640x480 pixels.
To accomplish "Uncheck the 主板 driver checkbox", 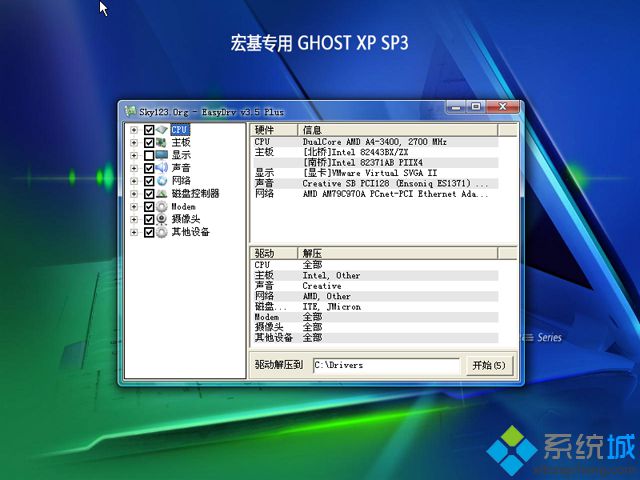I will [149, 142].
